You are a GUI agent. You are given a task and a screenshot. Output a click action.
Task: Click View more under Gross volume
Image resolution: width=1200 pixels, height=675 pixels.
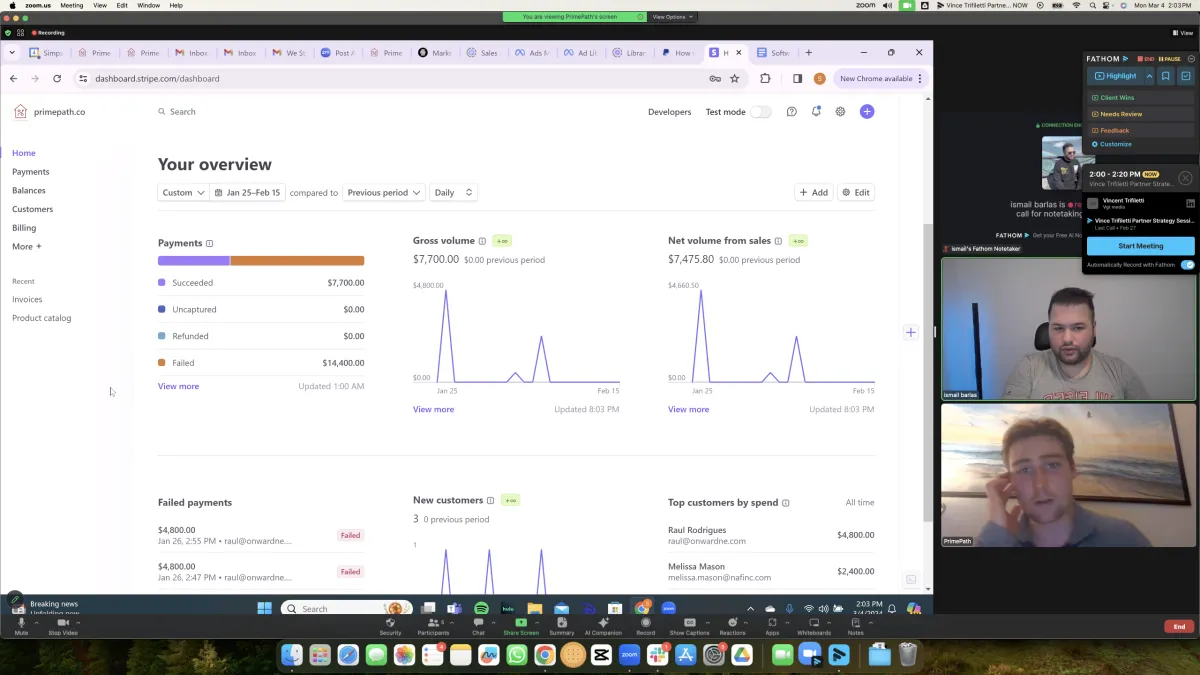[433, 409]
